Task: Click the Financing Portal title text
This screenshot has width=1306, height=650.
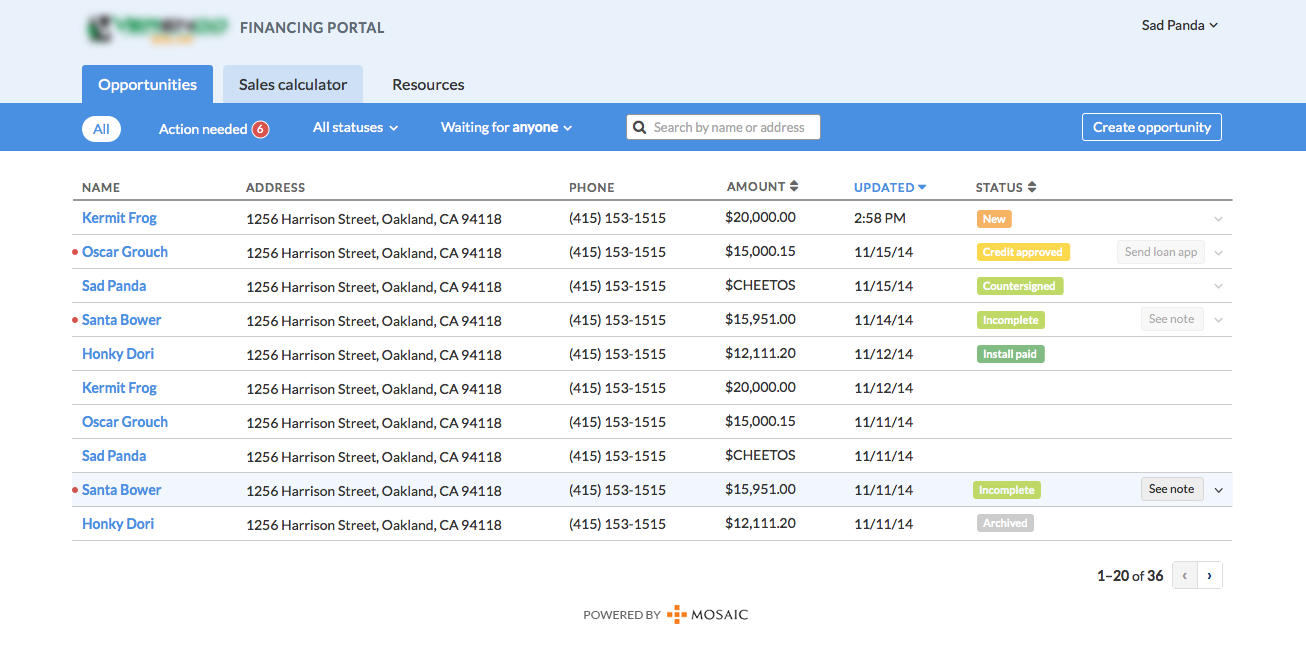Action: point(312,28)
